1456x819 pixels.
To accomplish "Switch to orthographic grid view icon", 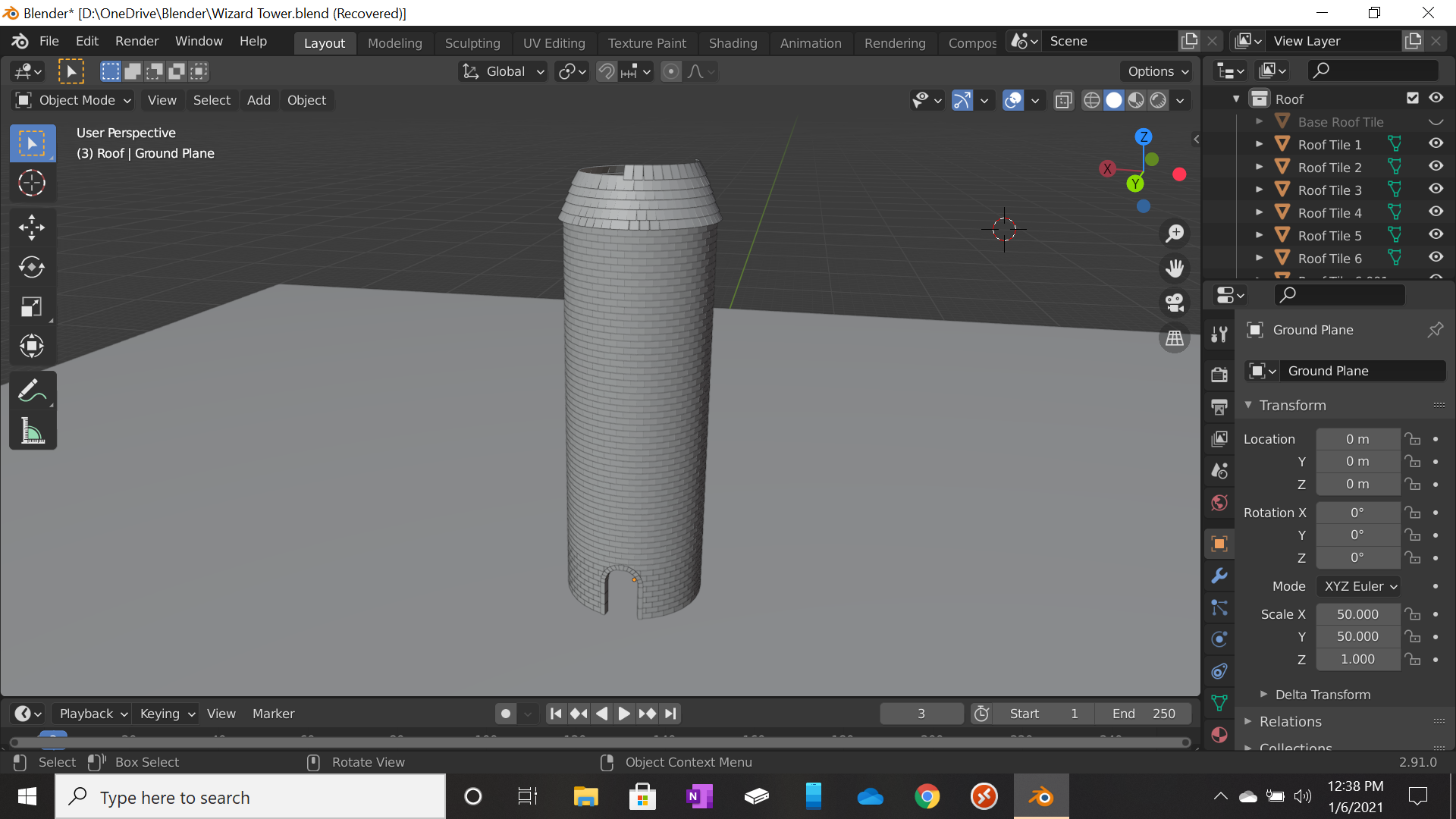I will [1175, 338].
